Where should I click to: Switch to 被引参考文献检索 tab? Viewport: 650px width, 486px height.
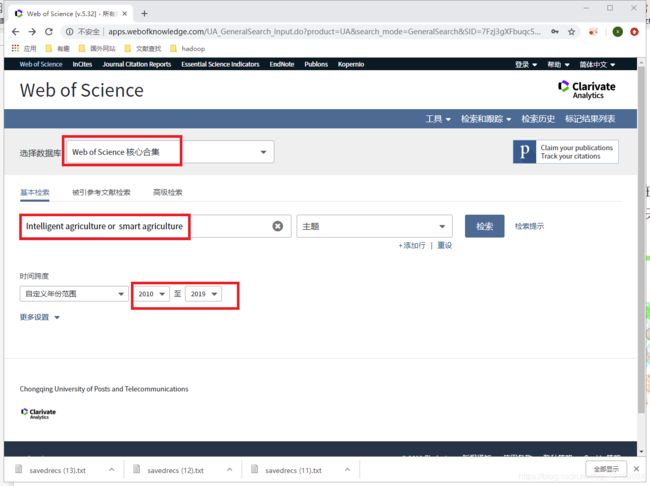(x=101, y=192)
